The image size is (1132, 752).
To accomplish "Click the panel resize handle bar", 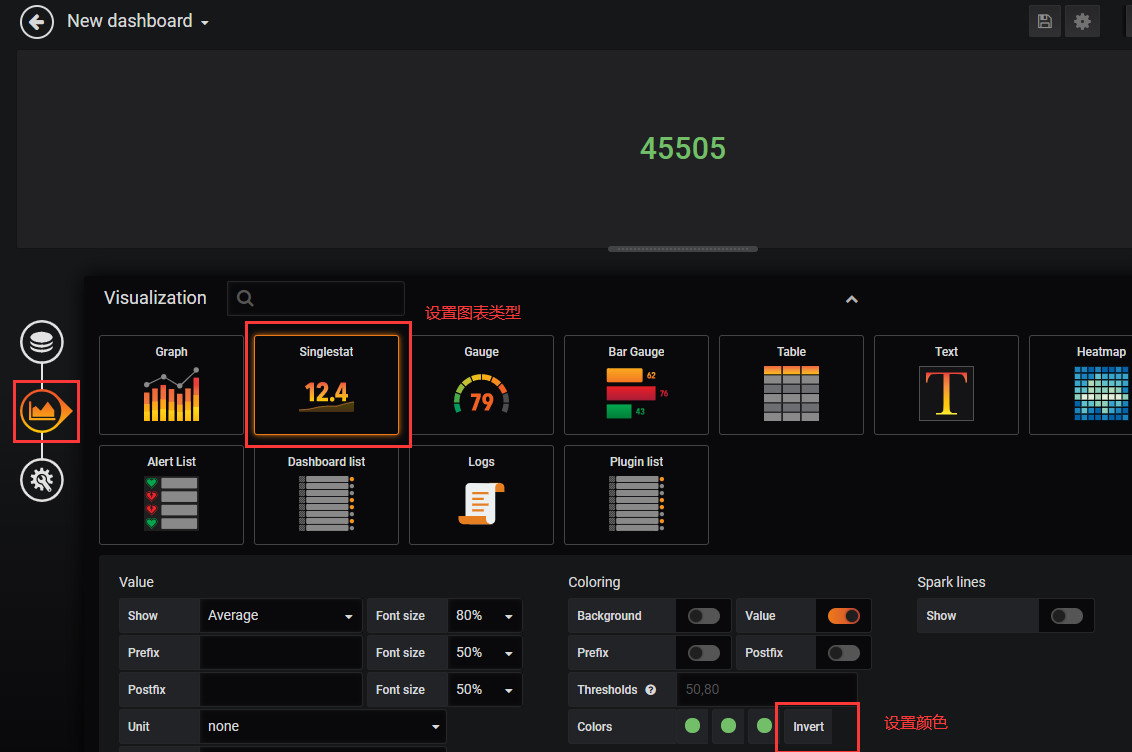I will click(x=683, y=249).
